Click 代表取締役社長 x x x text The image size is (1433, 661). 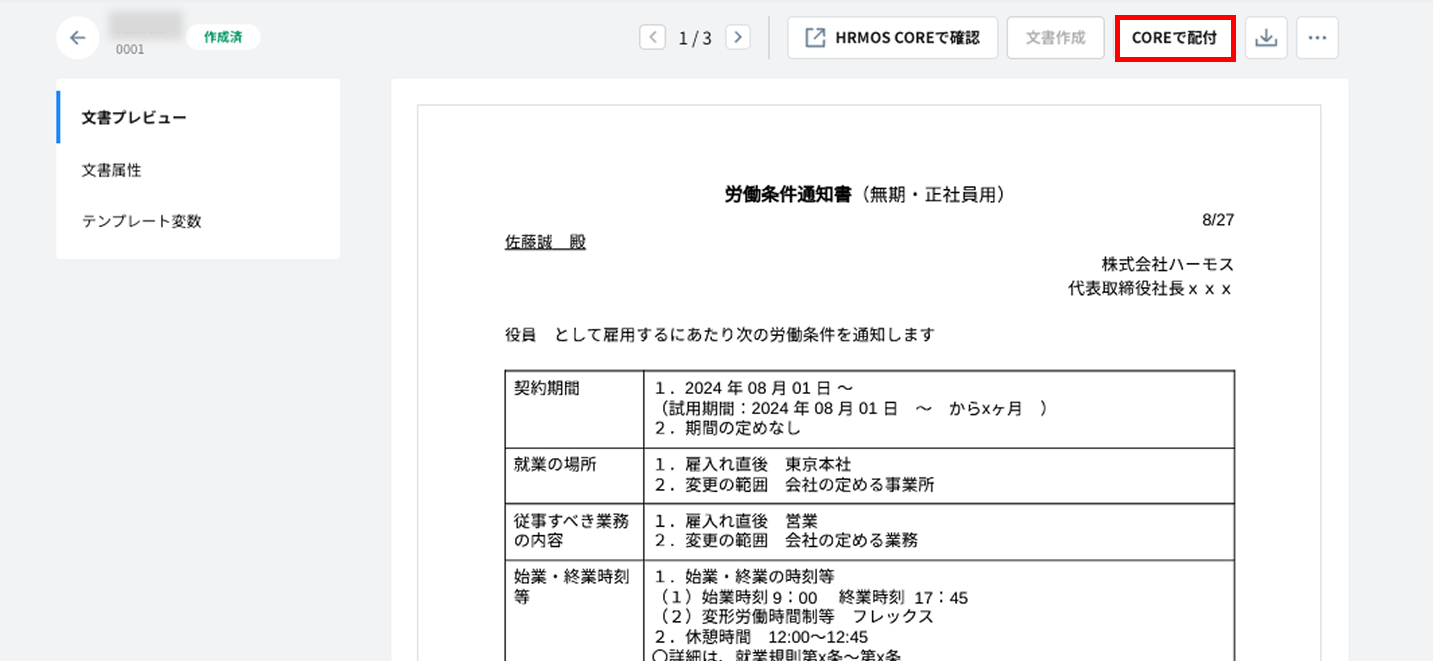click(x=1151, y=289)
